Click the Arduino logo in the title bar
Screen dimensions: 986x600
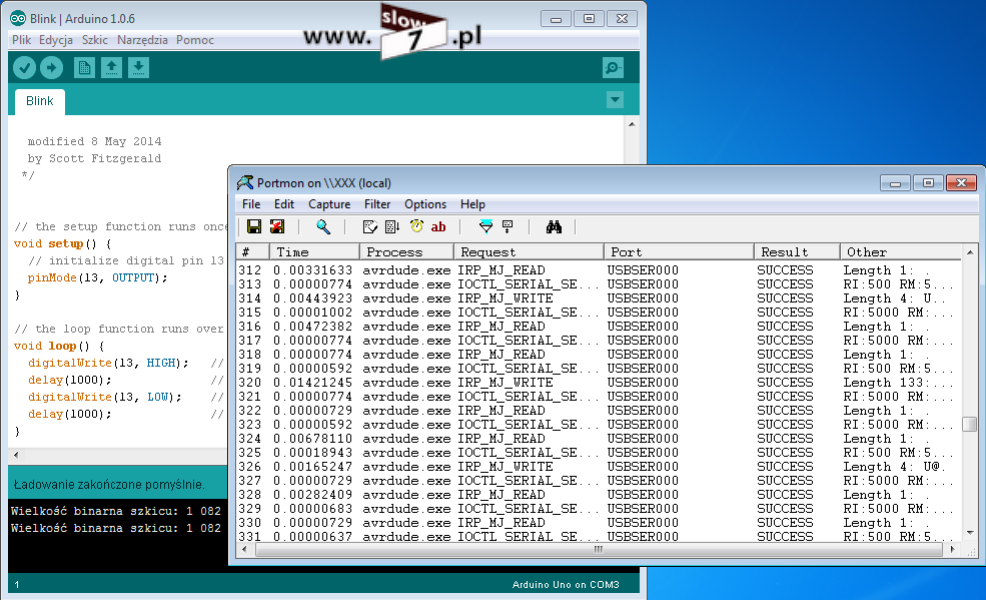click(18, 19)
